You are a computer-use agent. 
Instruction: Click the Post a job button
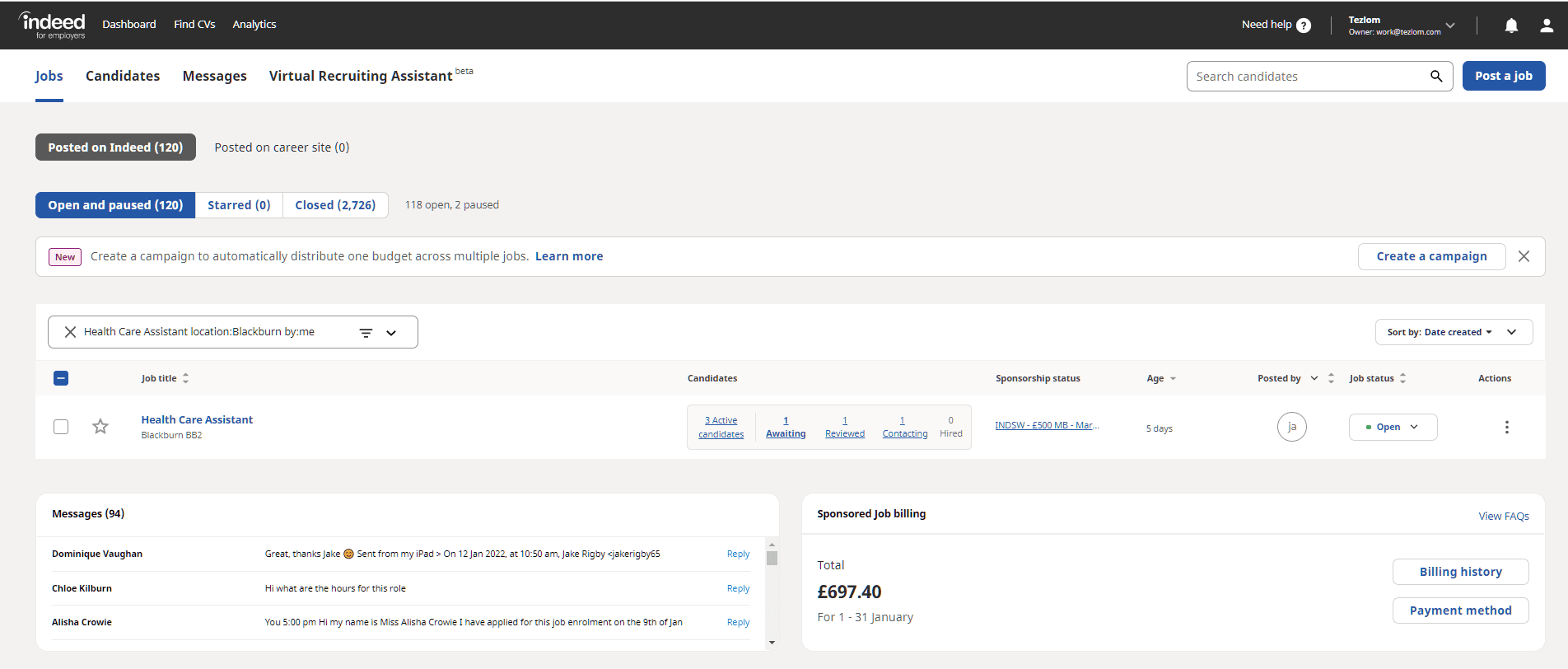[x=1503, y=76]
